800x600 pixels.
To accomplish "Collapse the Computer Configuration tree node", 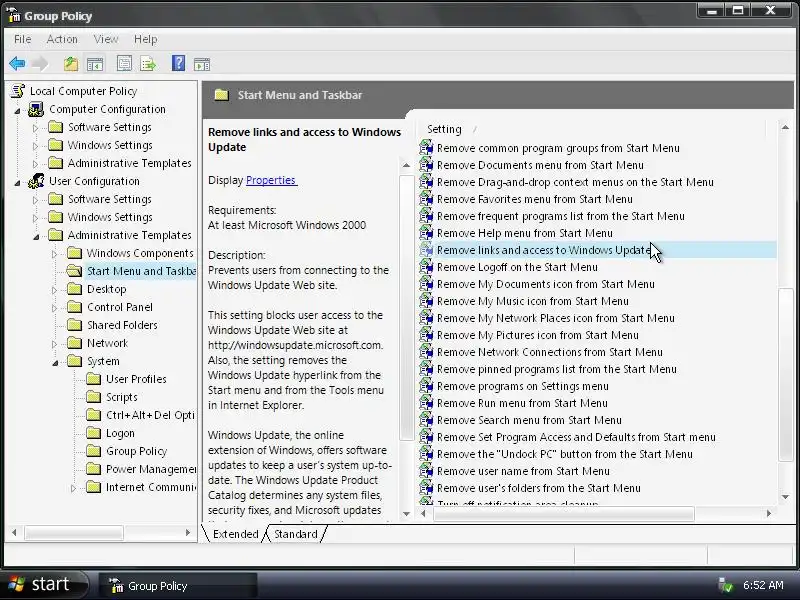I will 17,110.
